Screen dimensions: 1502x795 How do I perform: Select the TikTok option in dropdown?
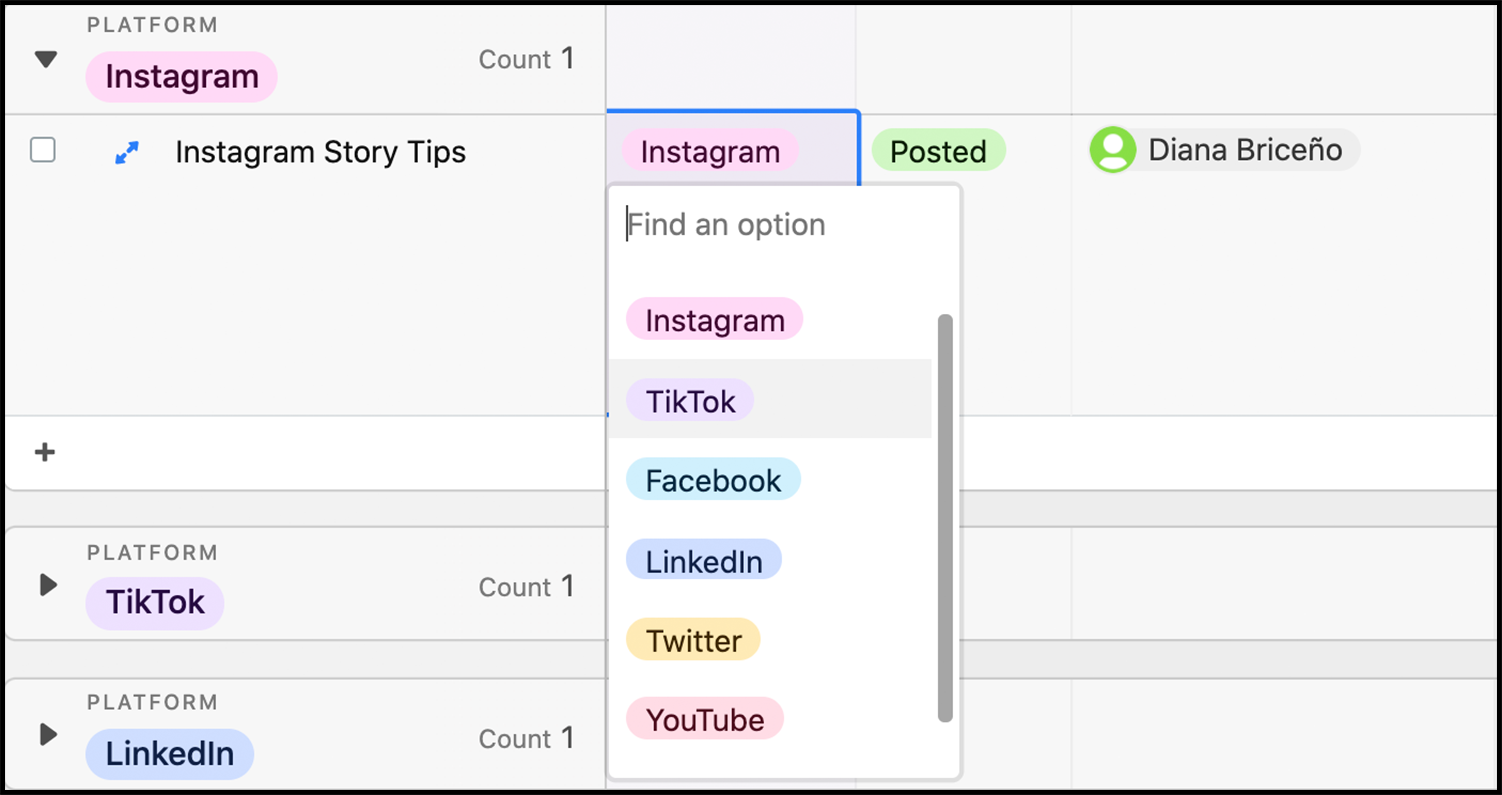pos(690,400)
